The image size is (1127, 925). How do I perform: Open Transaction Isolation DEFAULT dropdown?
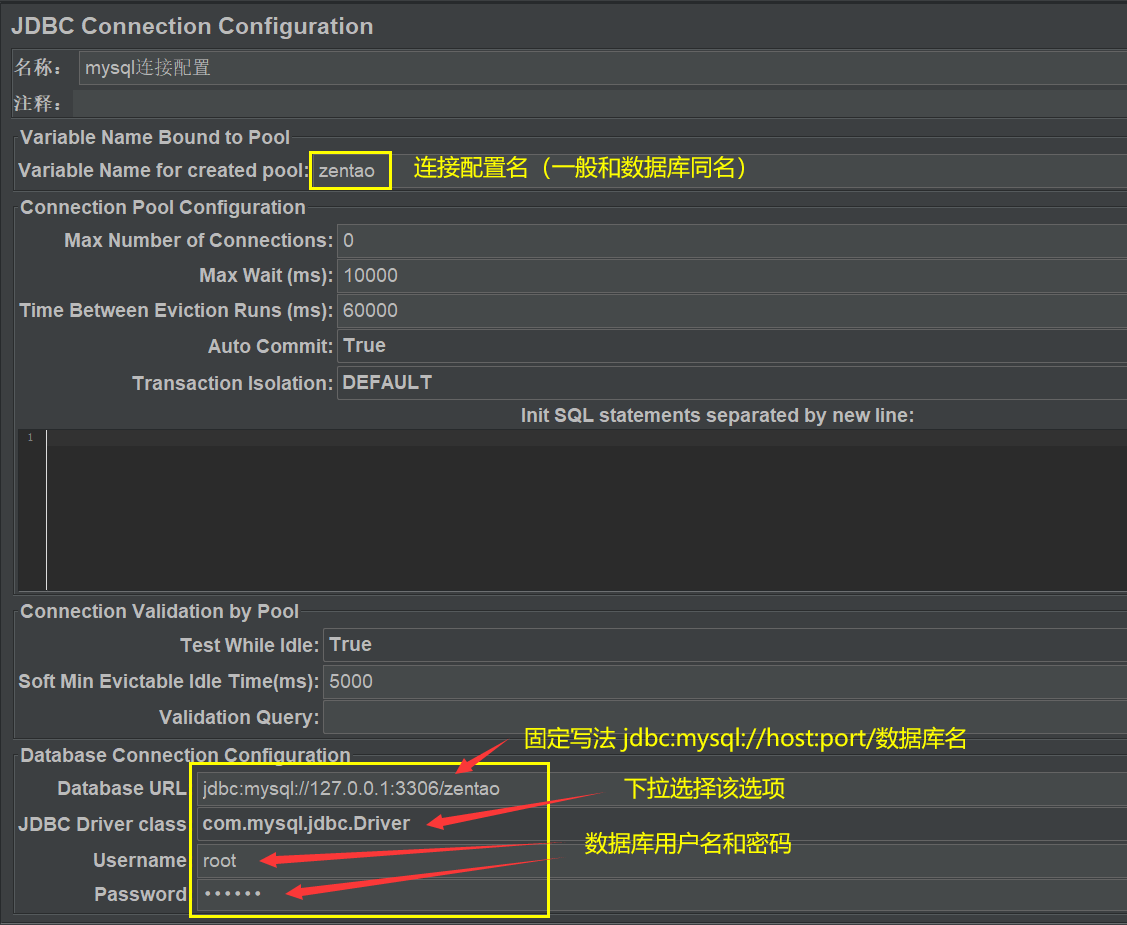pyautogui.click(x=732, y=382)
